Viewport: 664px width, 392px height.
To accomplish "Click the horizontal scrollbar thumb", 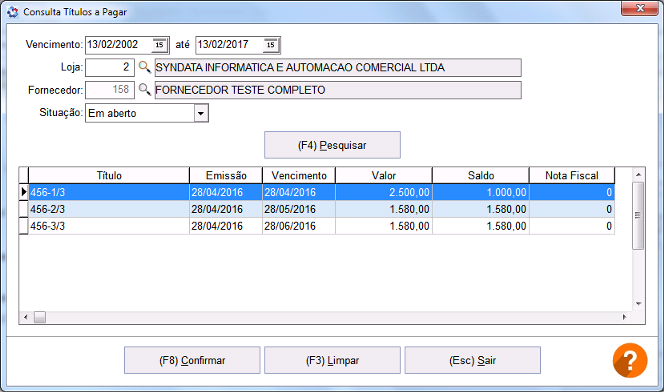I will [x=40, y=317].
